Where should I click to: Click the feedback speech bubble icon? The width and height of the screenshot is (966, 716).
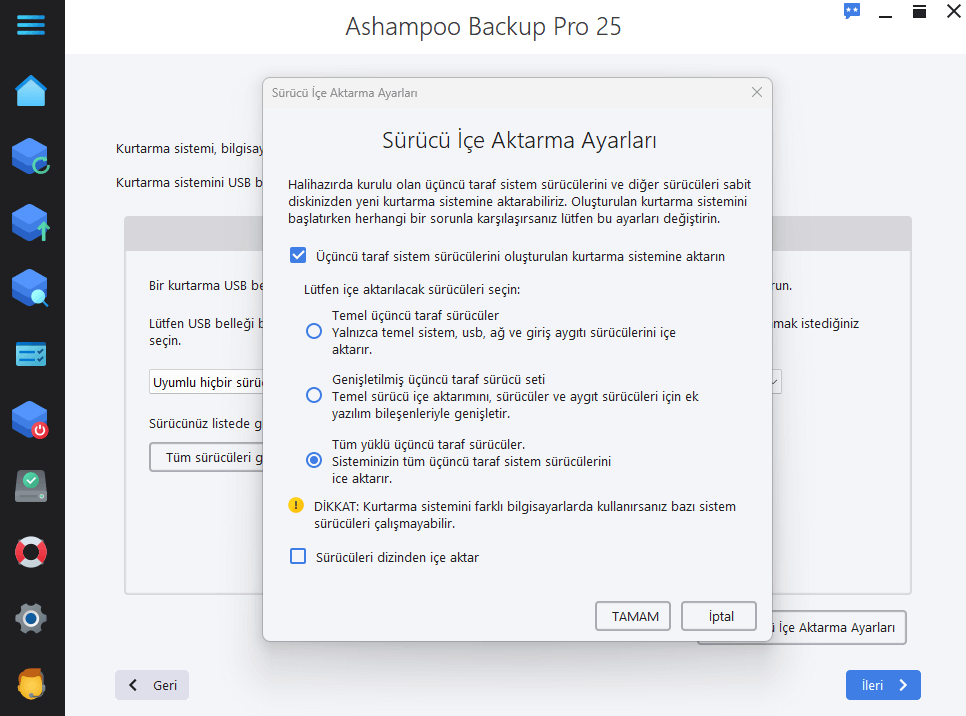[x=852, y=11]
